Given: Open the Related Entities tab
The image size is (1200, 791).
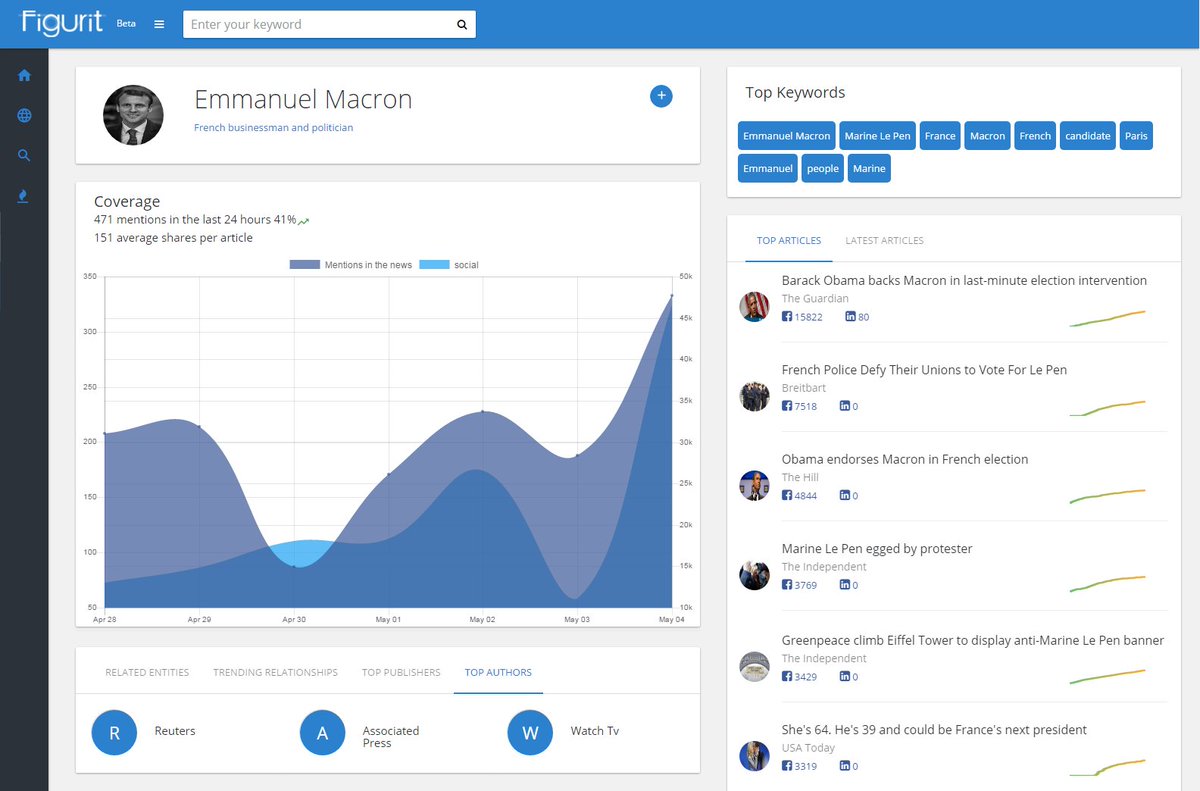Looking at the screenshot, I should click(147, 672).
